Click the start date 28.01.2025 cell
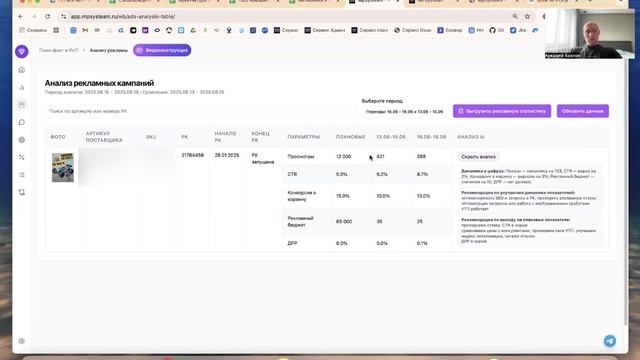The width and height of the screenshot is (640, 360). point(227,156)
